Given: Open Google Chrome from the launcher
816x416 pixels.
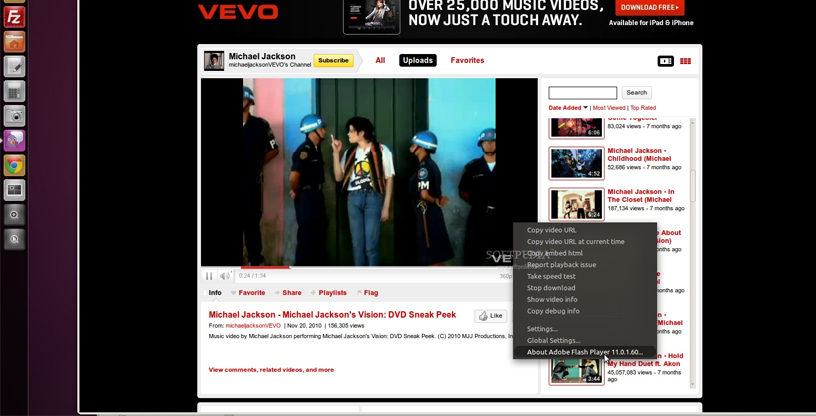Looking at the screenshot, I should 15,166.
